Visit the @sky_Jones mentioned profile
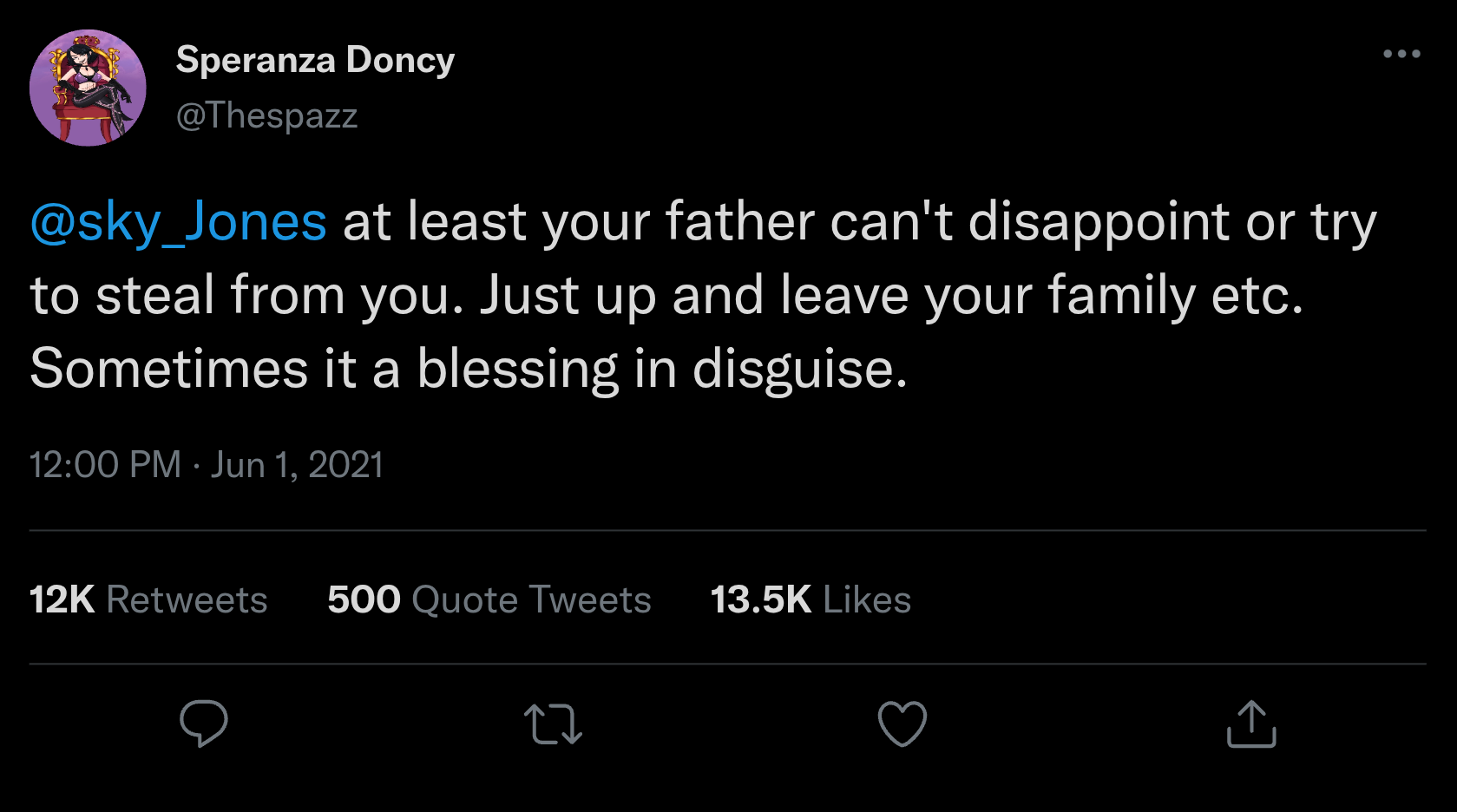This screenshot has width=1457, height=812. (x=179, y=222)
